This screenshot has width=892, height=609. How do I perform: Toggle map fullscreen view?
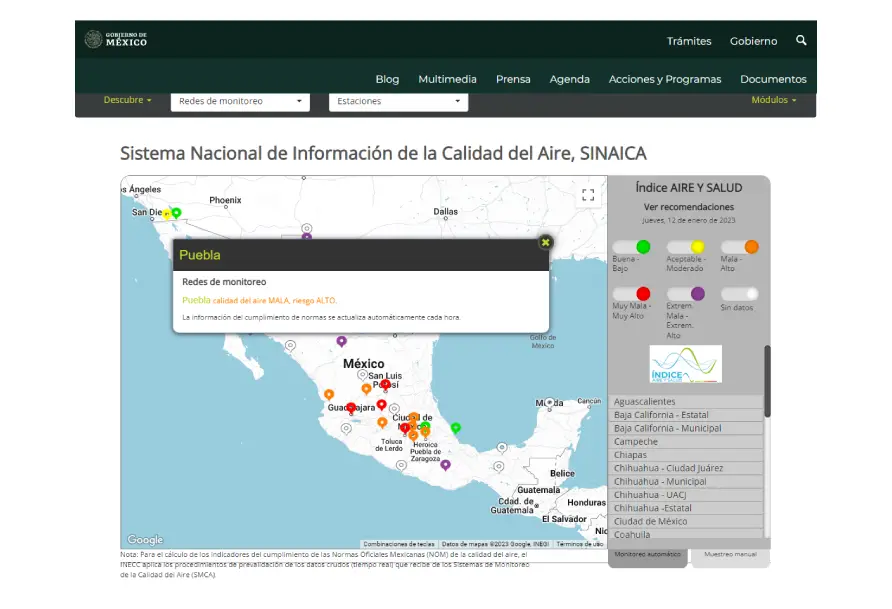coord(588,195)
